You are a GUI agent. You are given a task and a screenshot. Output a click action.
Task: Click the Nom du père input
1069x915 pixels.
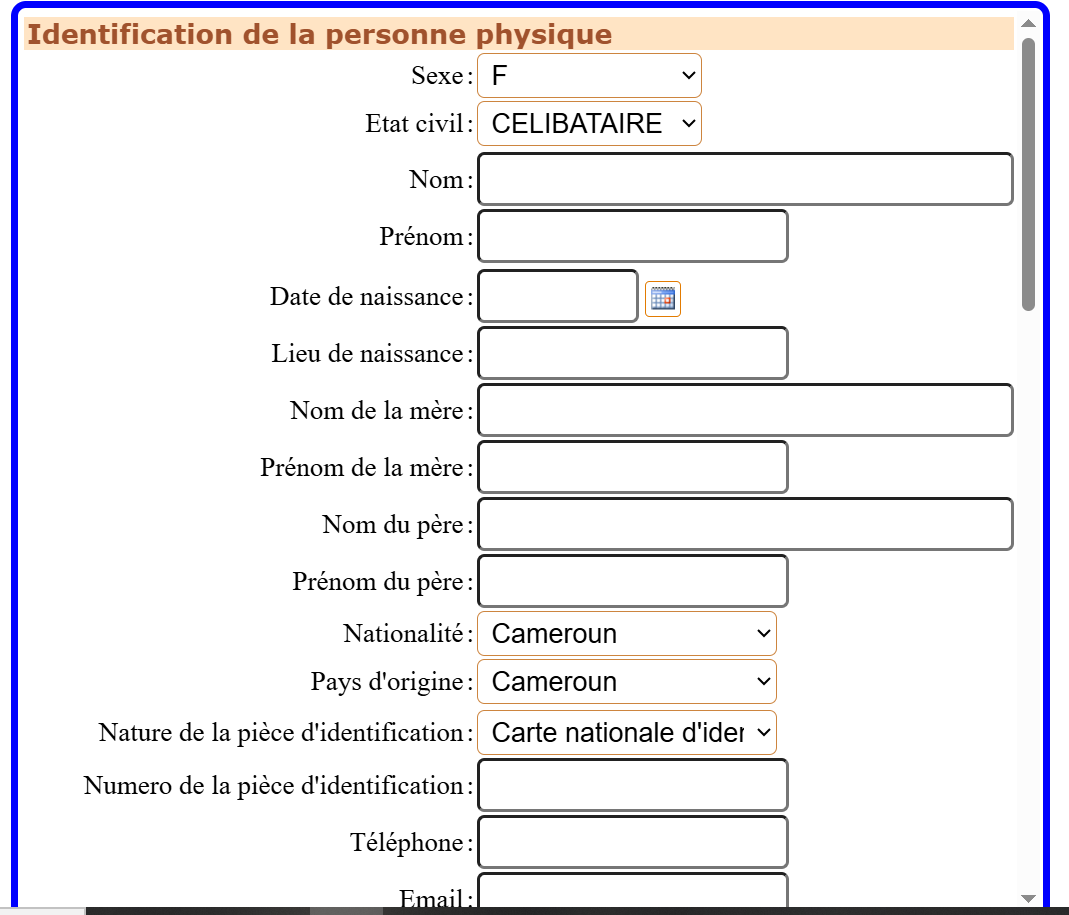[745, 524]
